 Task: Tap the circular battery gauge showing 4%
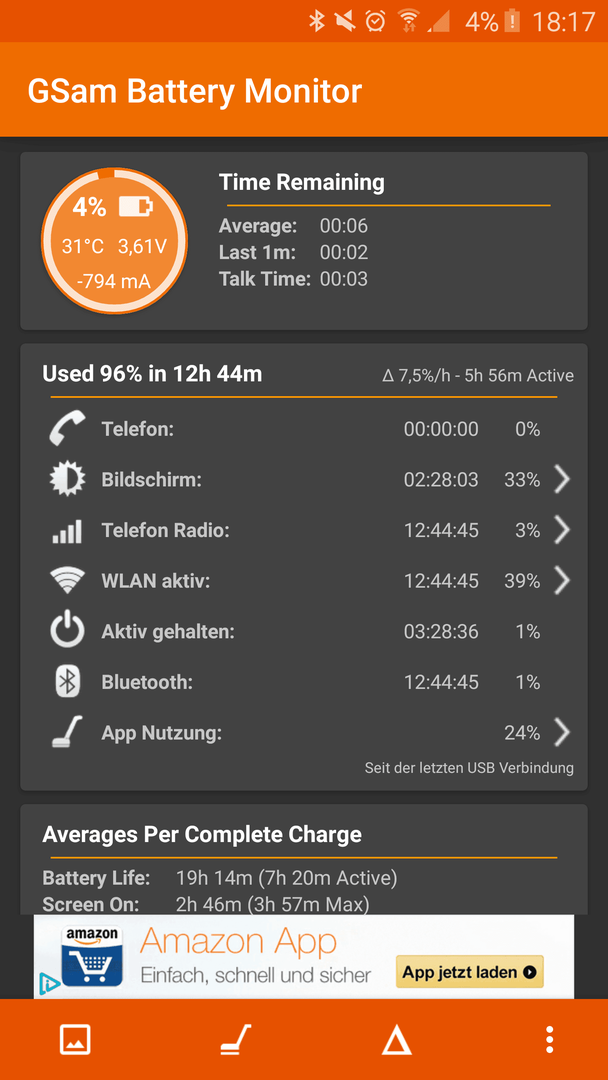(114, 240)
